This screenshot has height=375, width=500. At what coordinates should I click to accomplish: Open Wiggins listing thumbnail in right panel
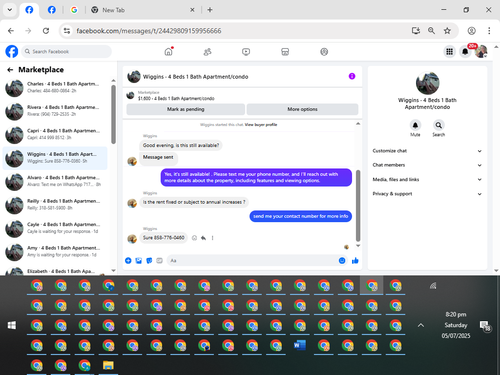click(x=427, y=83)
